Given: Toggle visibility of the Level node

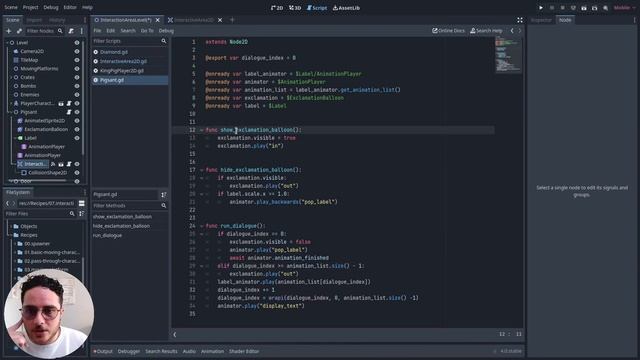Looking at the screenshot, I should tap(77, 42).
